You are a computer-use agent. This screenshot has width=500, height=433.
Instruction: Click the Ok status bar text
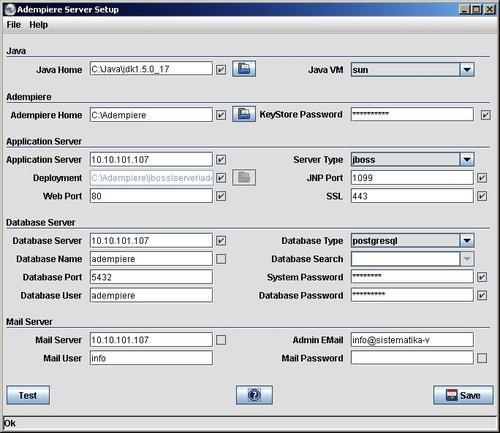[10, 423]
